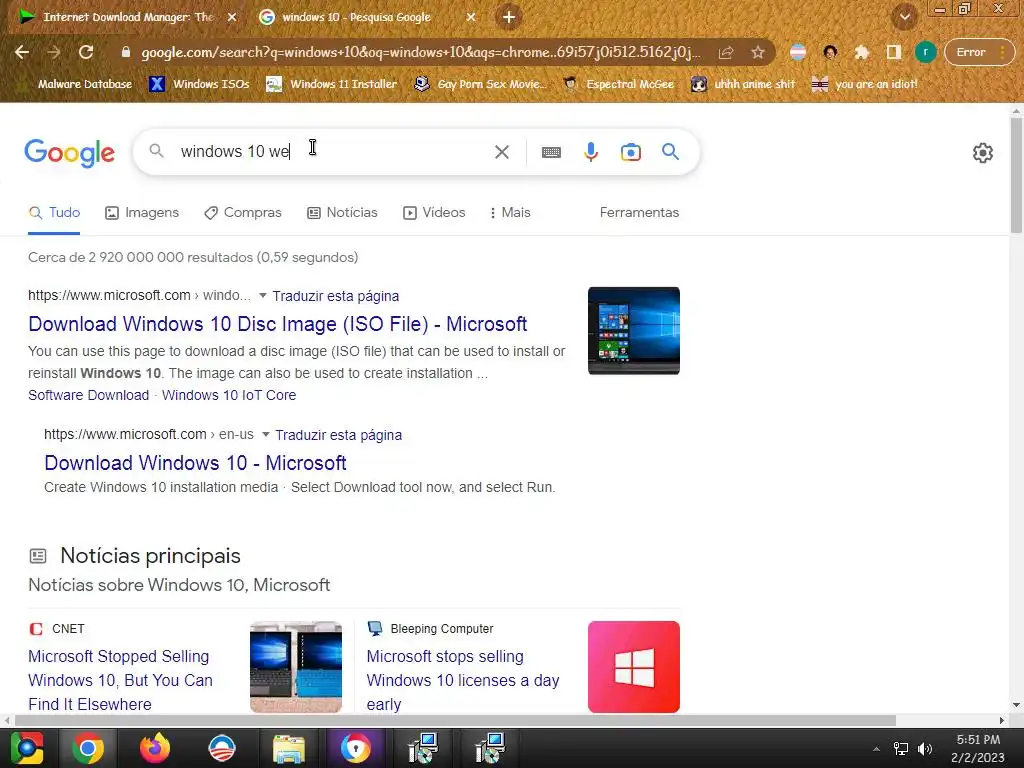Open the Chrome side panel icon
This screenshot has width=1024, height=768.
tap(893, 52)
